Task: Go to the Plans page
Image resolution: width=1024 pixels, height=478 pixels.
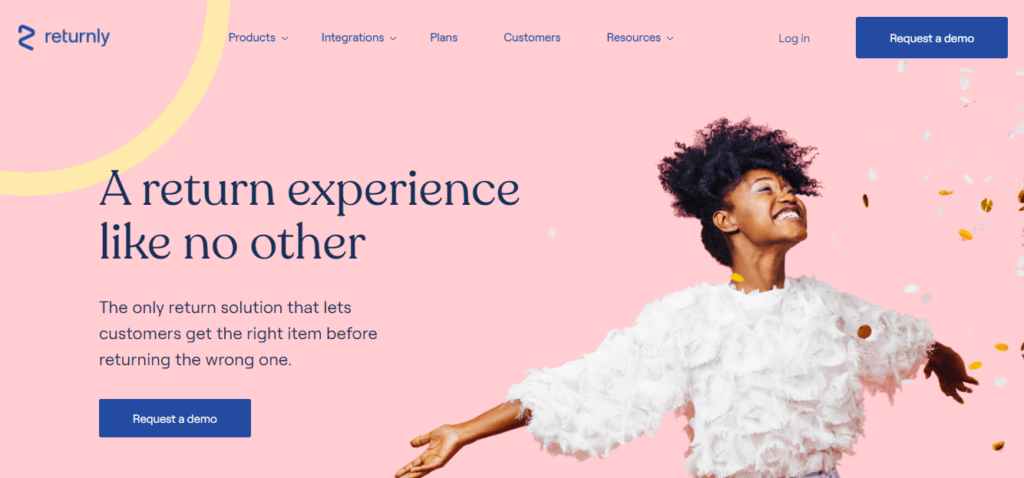Action: [x=443, y=38]
